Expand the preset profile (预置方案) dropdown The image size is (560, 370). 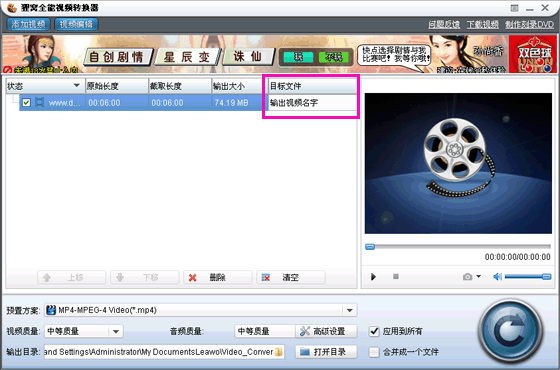pos(350,310)
